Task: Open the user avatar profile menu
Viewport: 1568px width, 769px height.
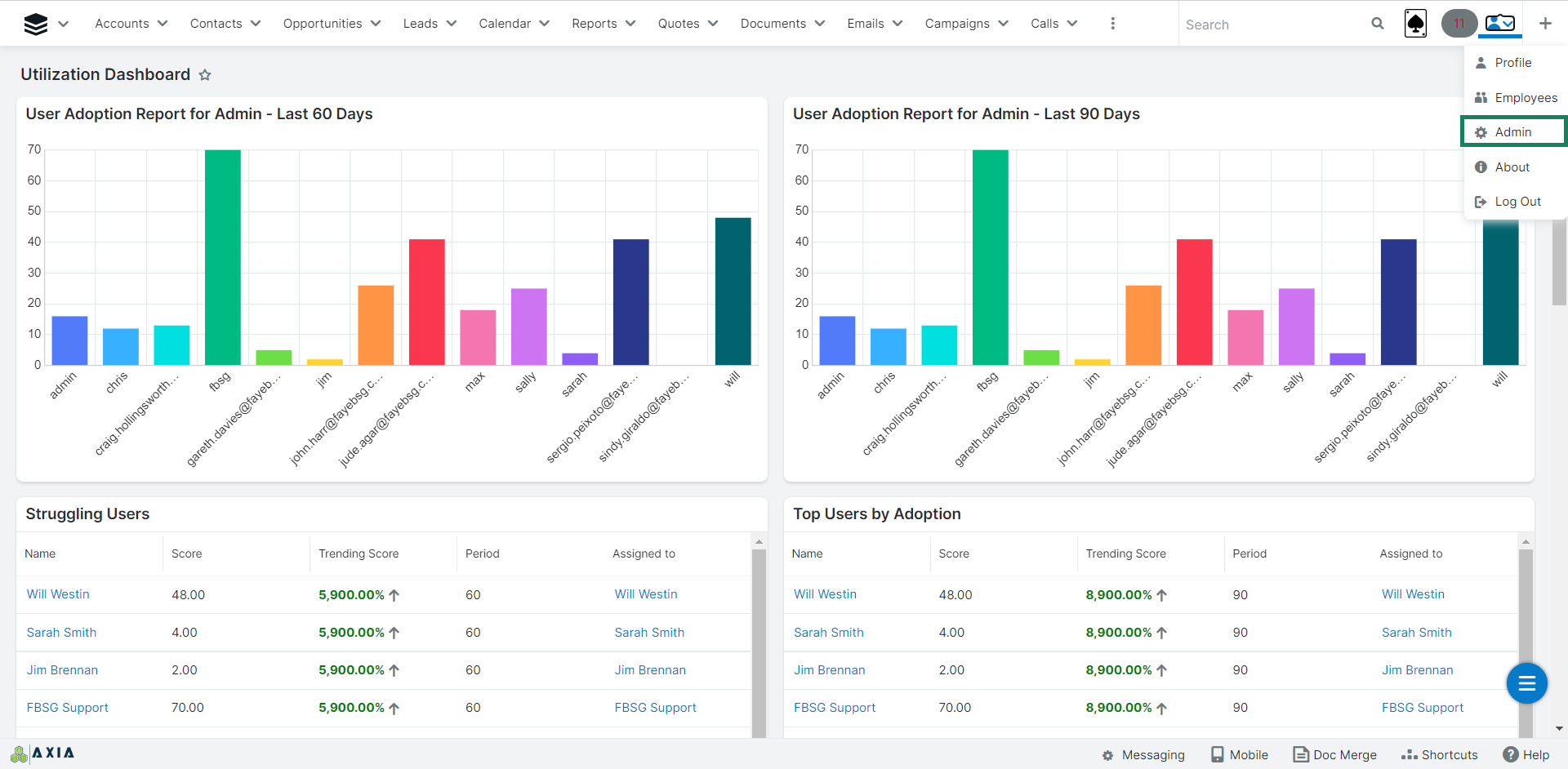Action: [1500, 24]
